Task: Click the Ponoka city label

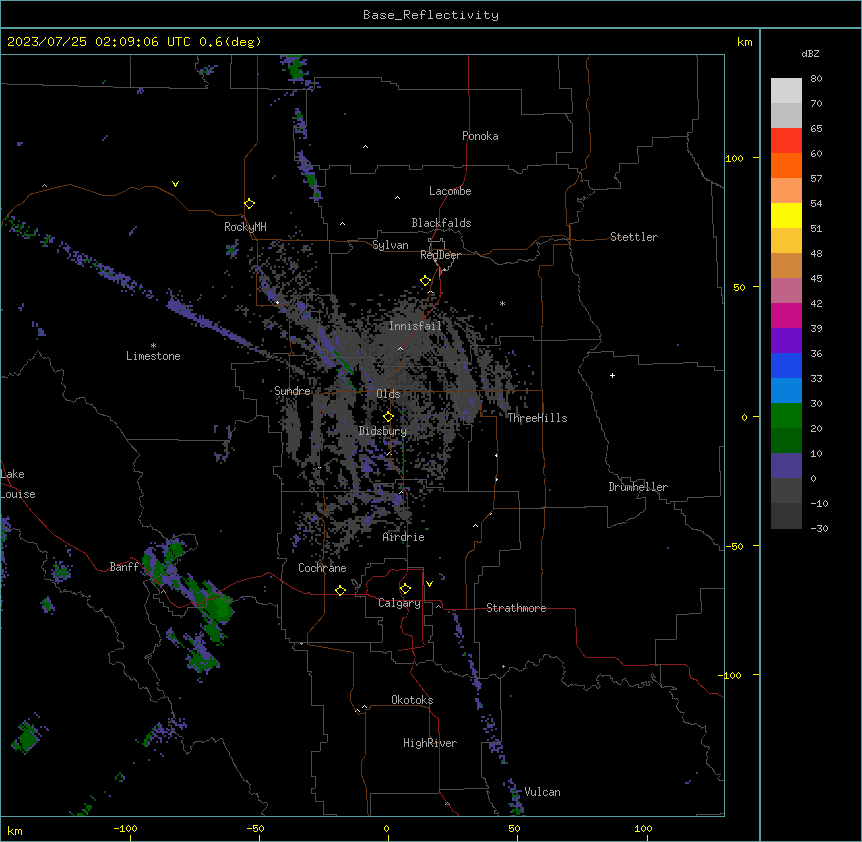Action: tap(480, 136)
